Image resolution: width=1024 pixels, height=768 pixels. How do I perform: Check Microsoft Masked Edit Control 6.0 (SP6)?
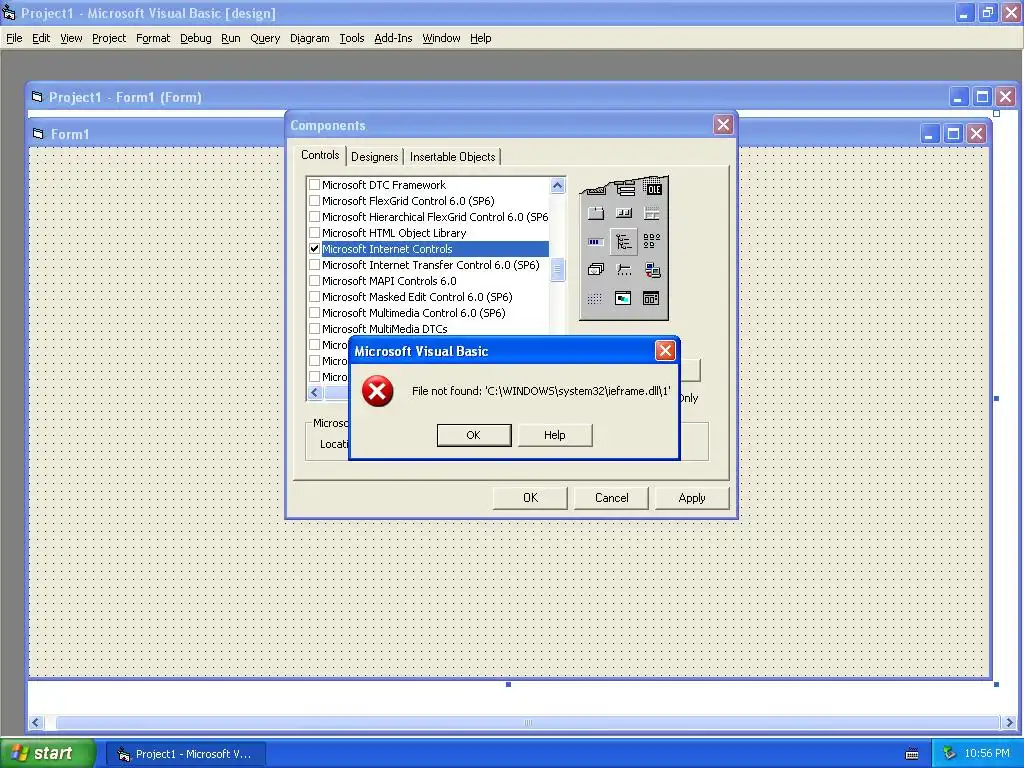pyautogui.click(x=315, y=296)
